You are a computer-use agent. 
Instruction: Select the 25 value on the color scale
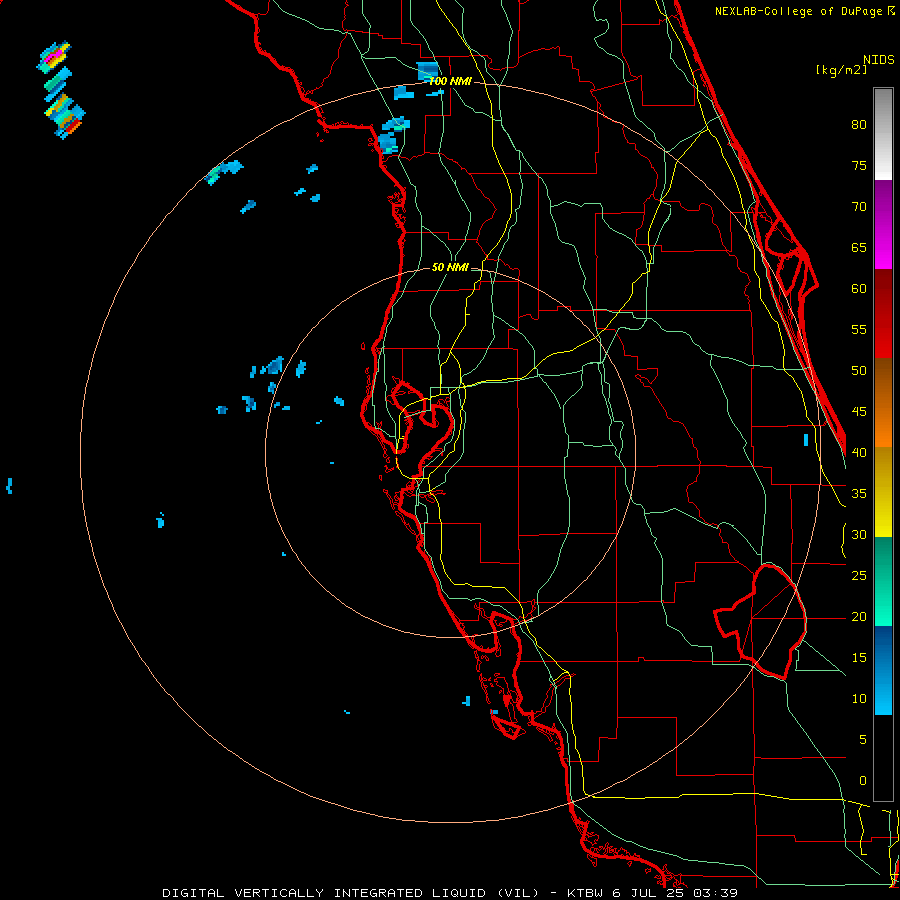859,576
